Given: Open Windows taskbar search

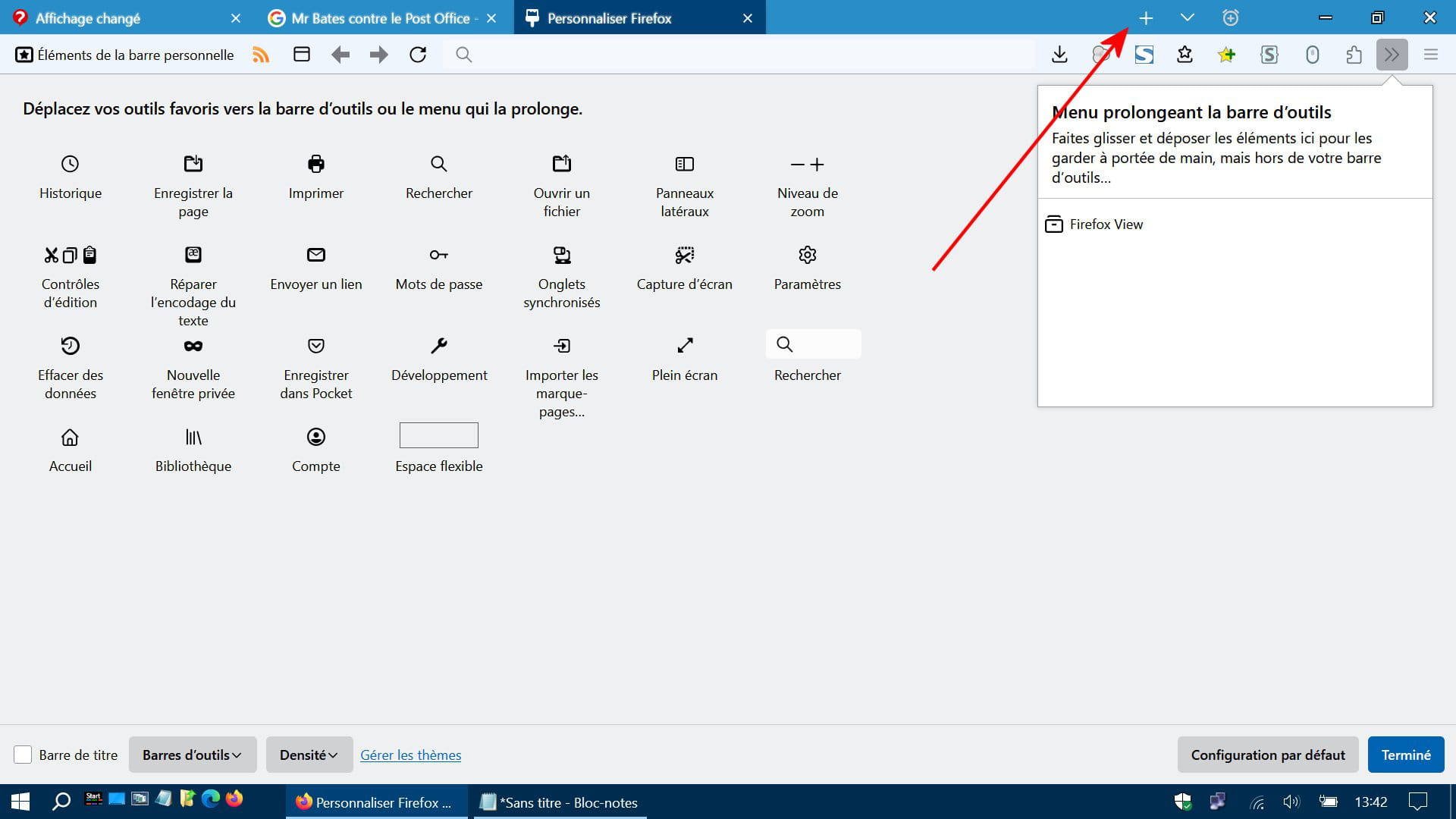Looking at the screenshot, I should 61,802.
